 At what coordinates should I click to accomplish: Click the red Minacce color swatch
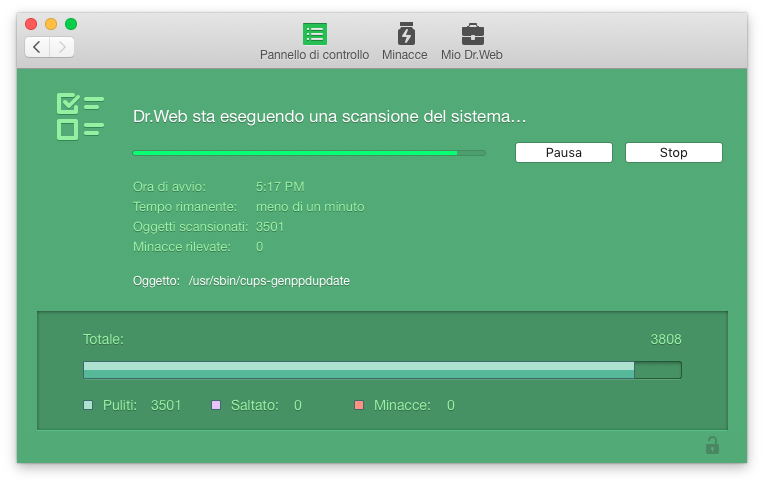(x=359, y=405)
